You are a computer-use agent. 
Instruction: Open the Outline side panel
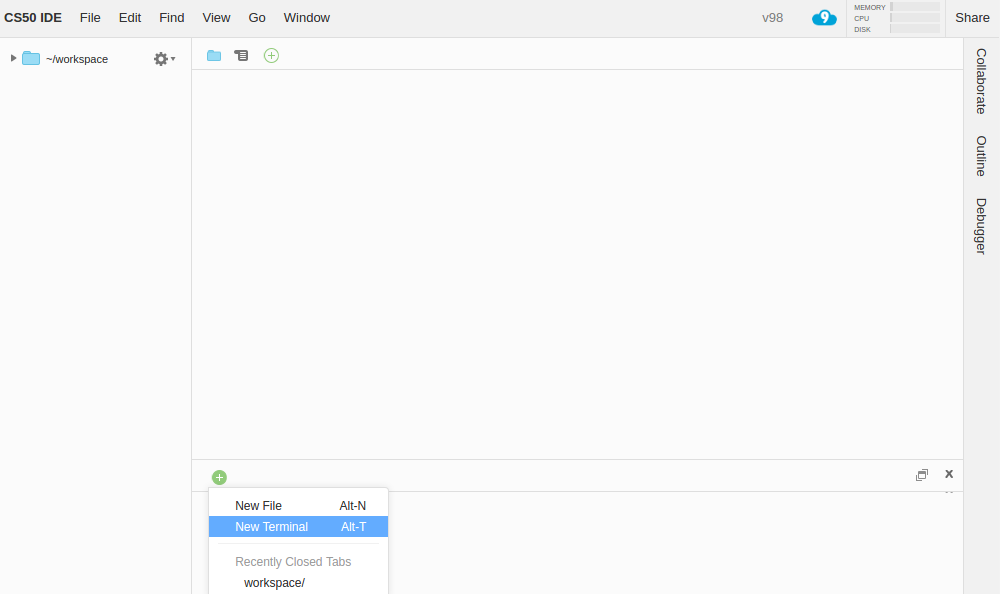click(981, 156)
